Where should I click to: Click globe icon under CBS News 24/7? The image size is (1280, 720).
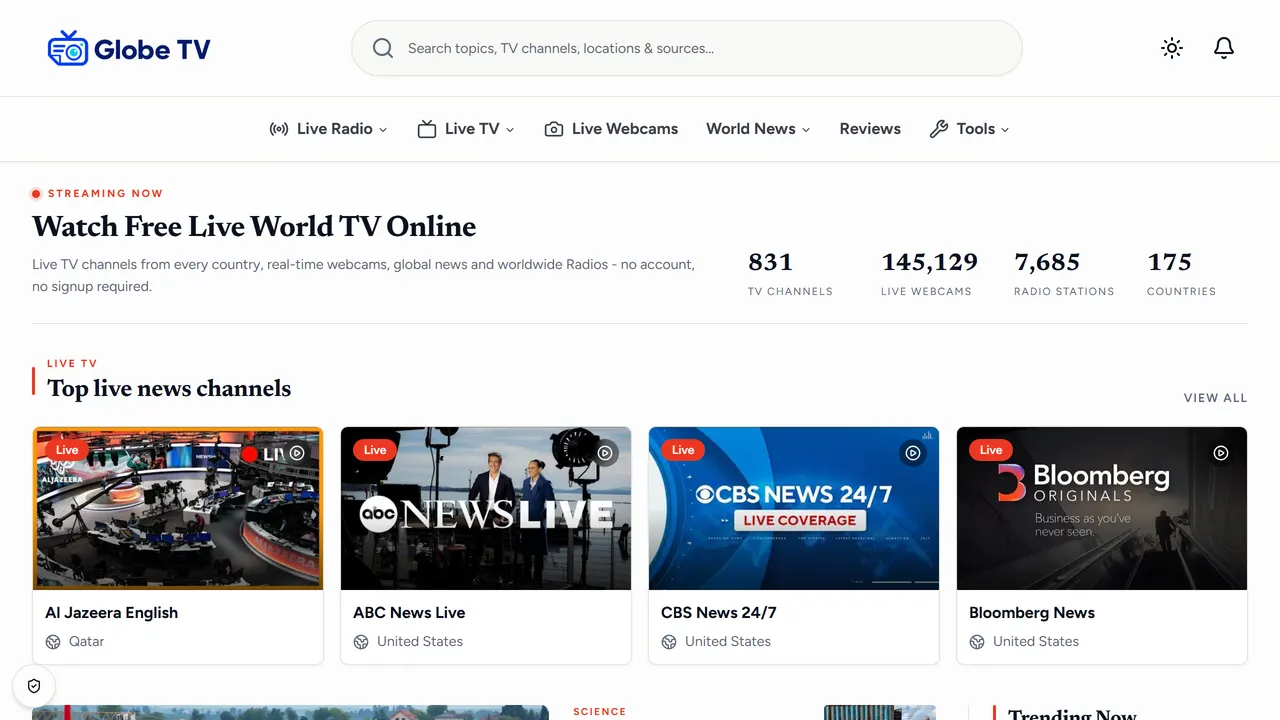pyautogui.click(x=669, y=642)
